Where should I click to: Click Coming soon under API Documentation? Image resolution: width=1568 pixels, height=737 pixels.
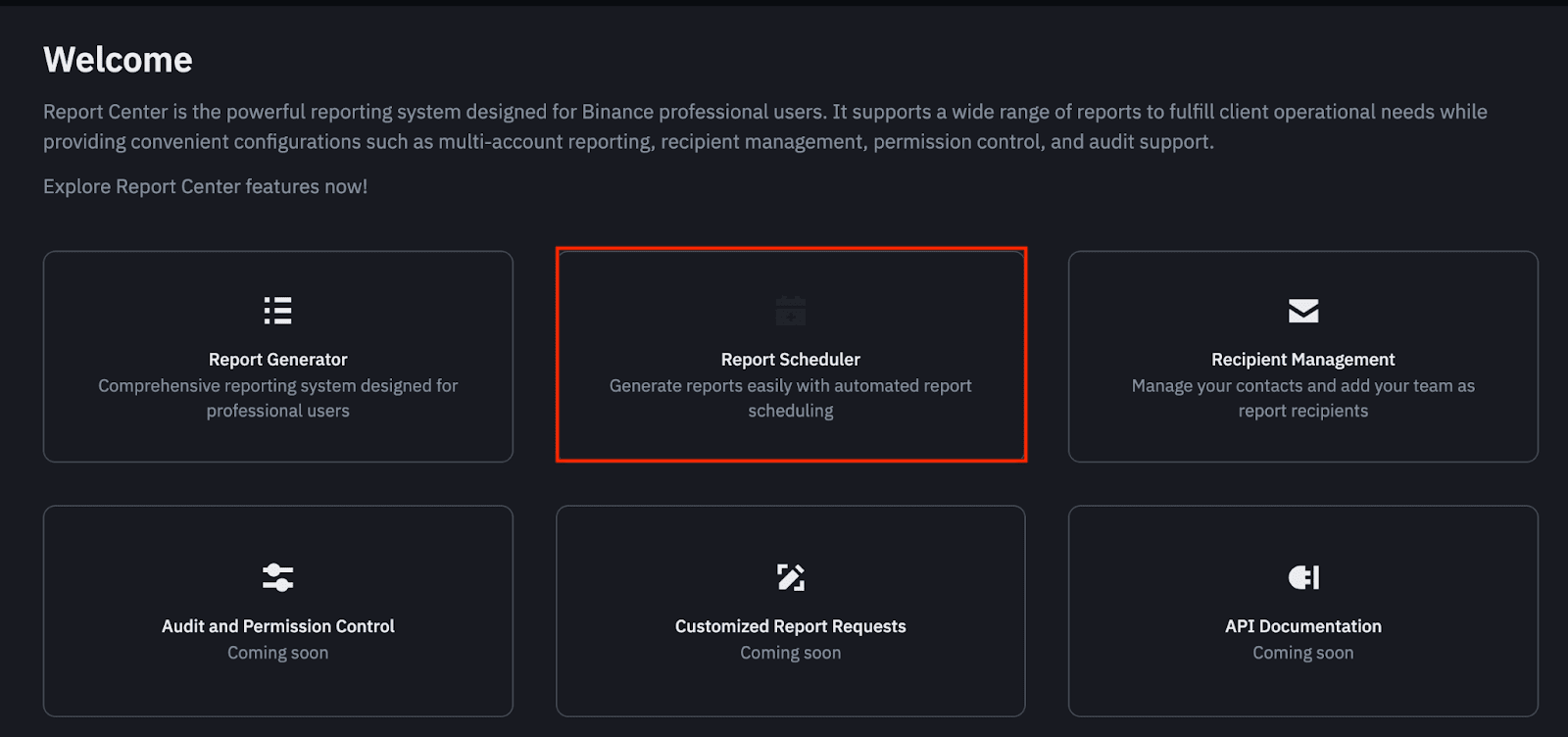tap(1302, 653)
